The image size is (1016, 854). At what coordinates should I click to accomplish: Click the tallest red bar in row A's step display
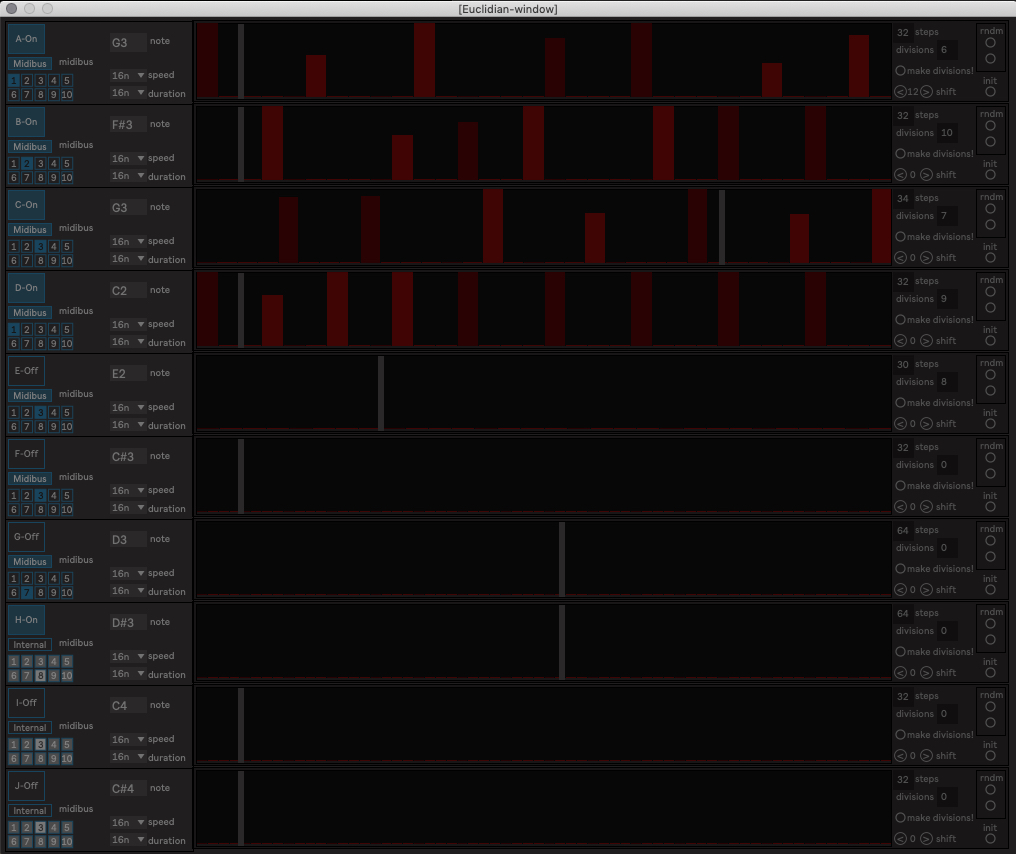click(x=424, y=60)
